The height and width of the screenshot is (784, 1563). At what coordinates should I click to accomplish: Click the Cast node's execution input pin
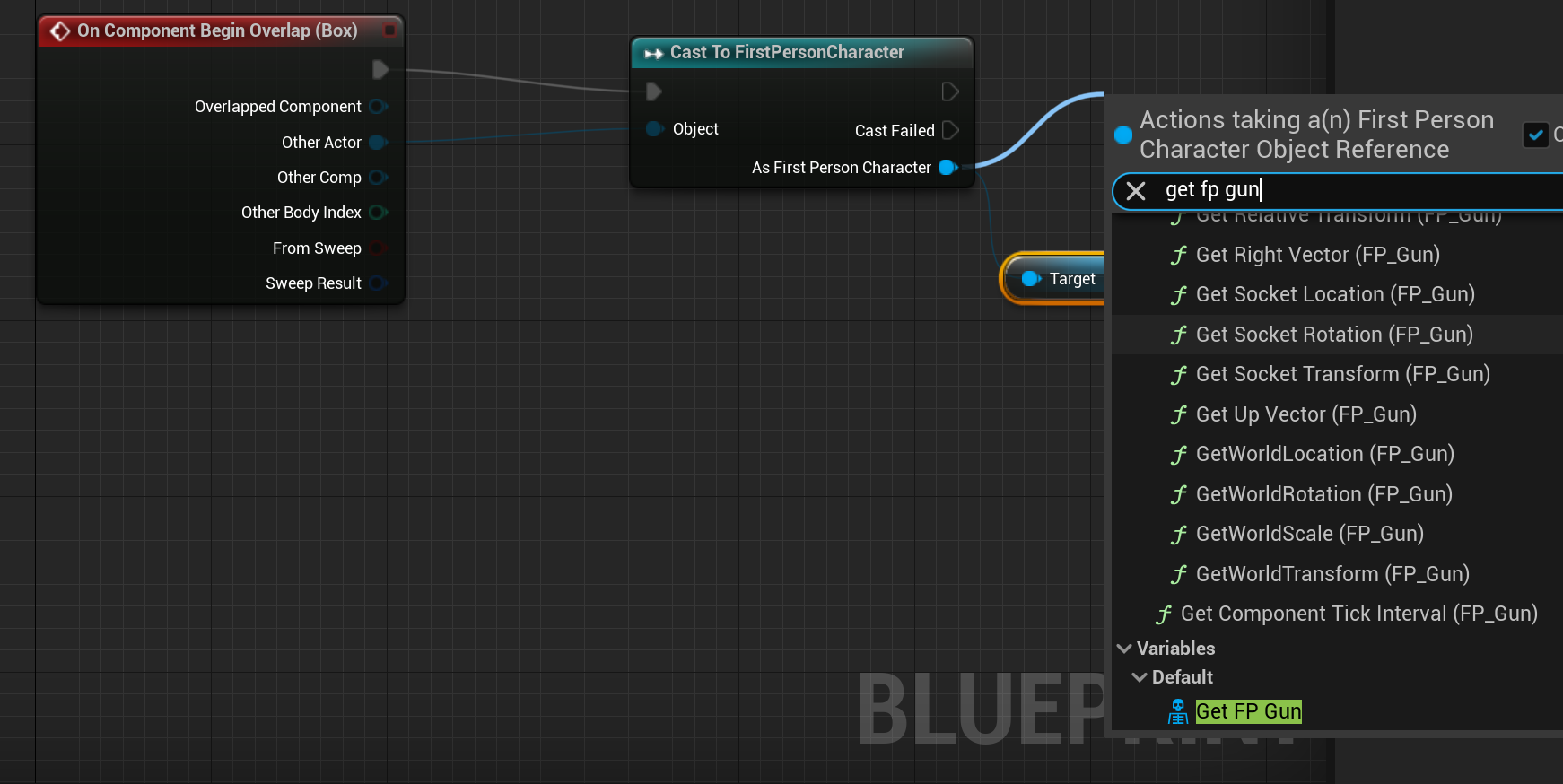[654, 91]
